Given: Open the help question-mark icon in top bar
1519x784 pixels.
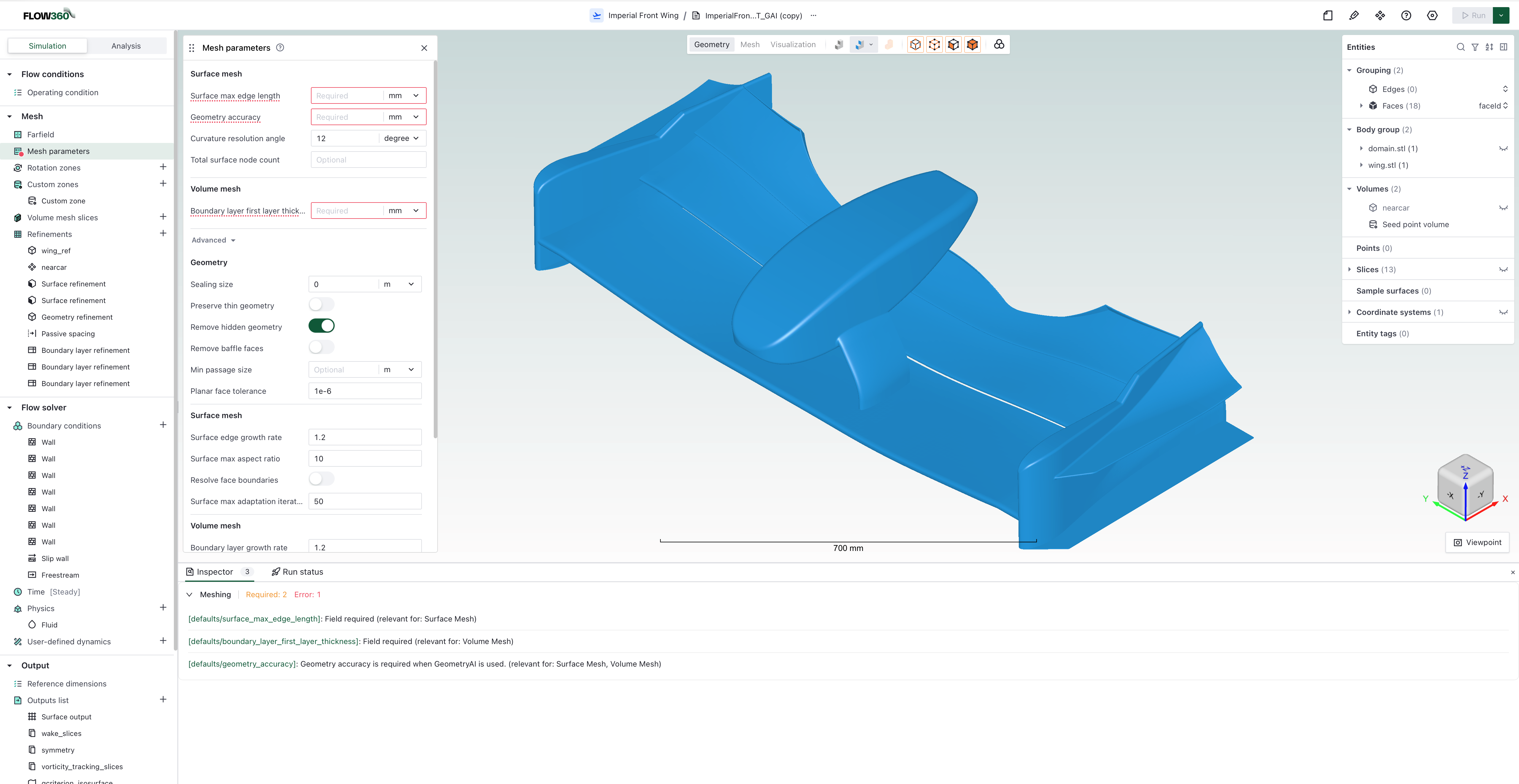Looking at the screenshot, I should click(x=1406, y=16).
